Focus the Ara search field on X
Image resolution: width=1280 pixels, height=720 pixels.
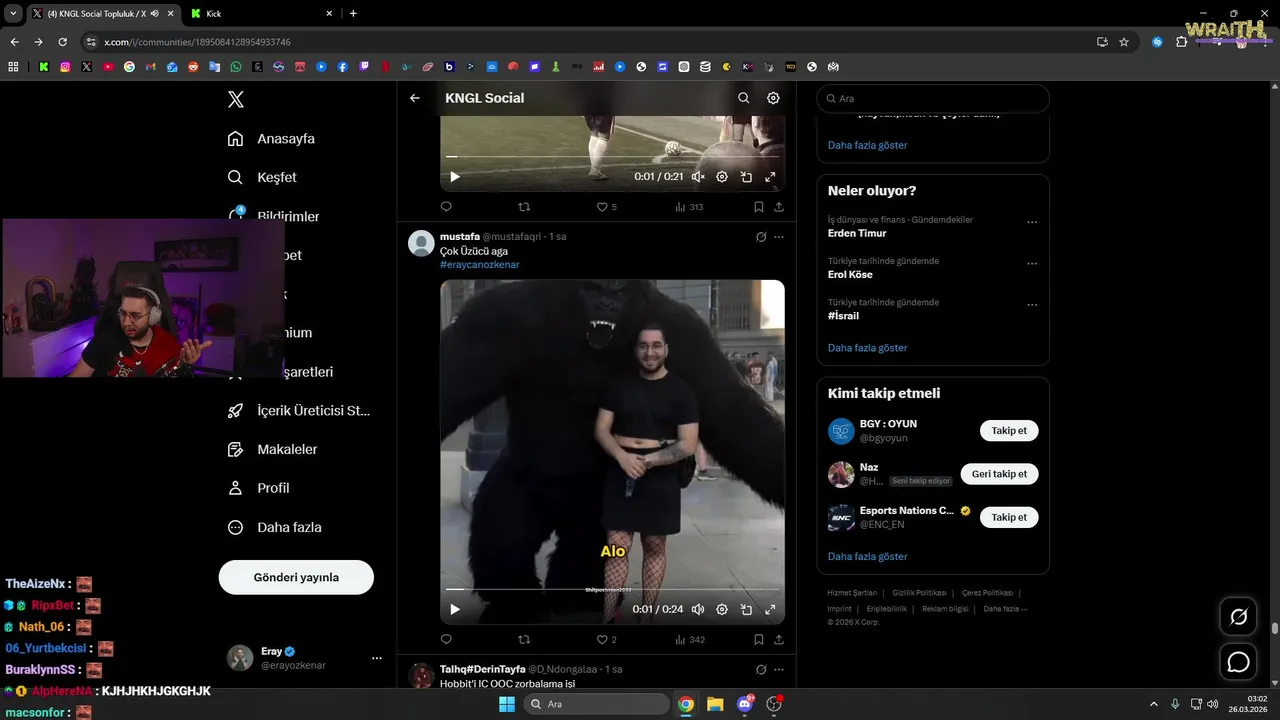933,98
